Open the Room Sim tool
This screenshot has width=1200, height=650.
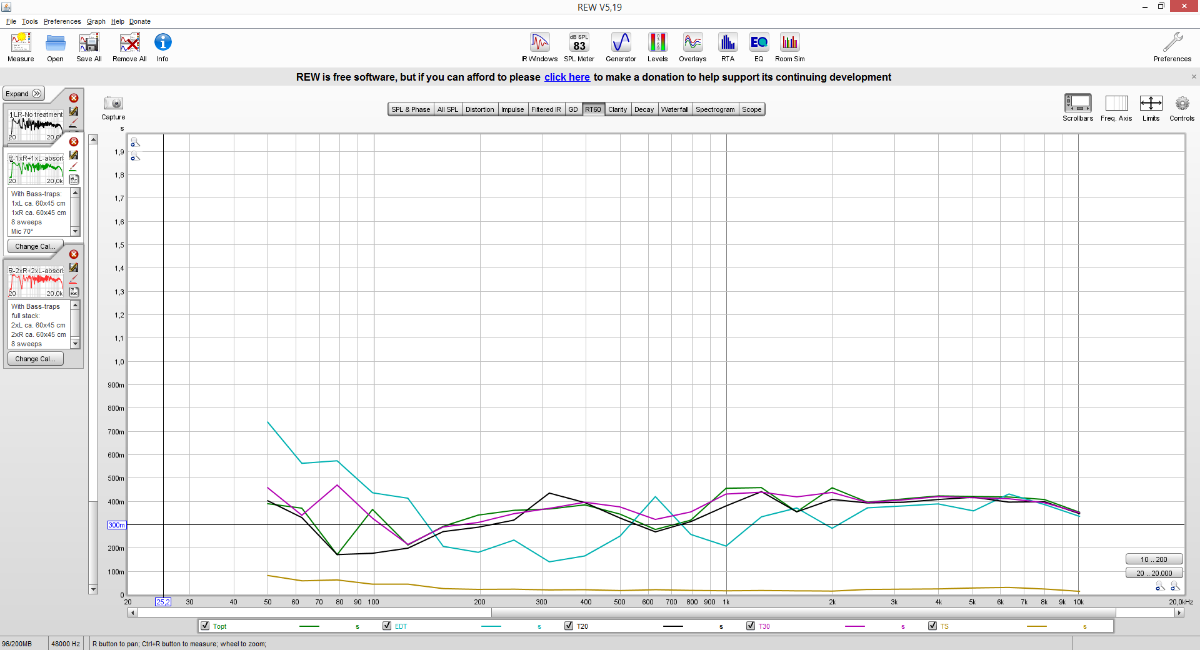pos(790,45)
